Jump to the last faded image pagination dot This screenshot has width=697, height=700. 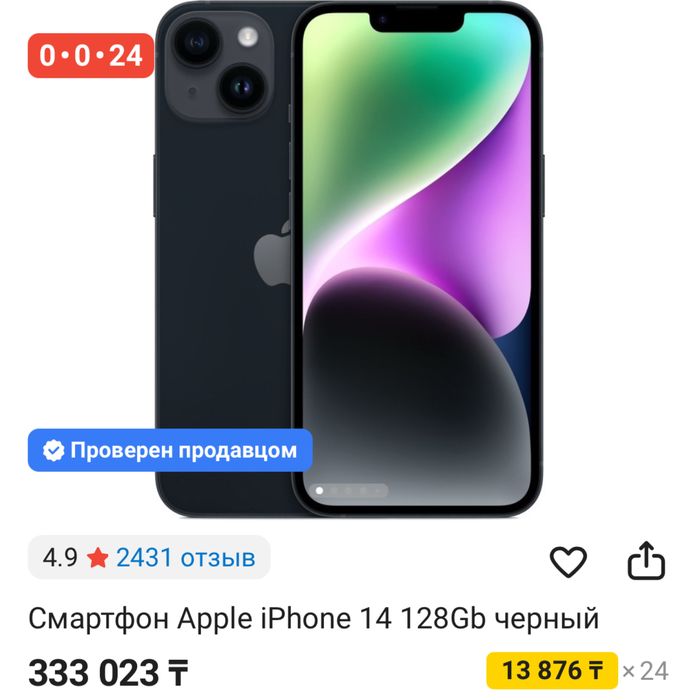click(x=377, y=491)
